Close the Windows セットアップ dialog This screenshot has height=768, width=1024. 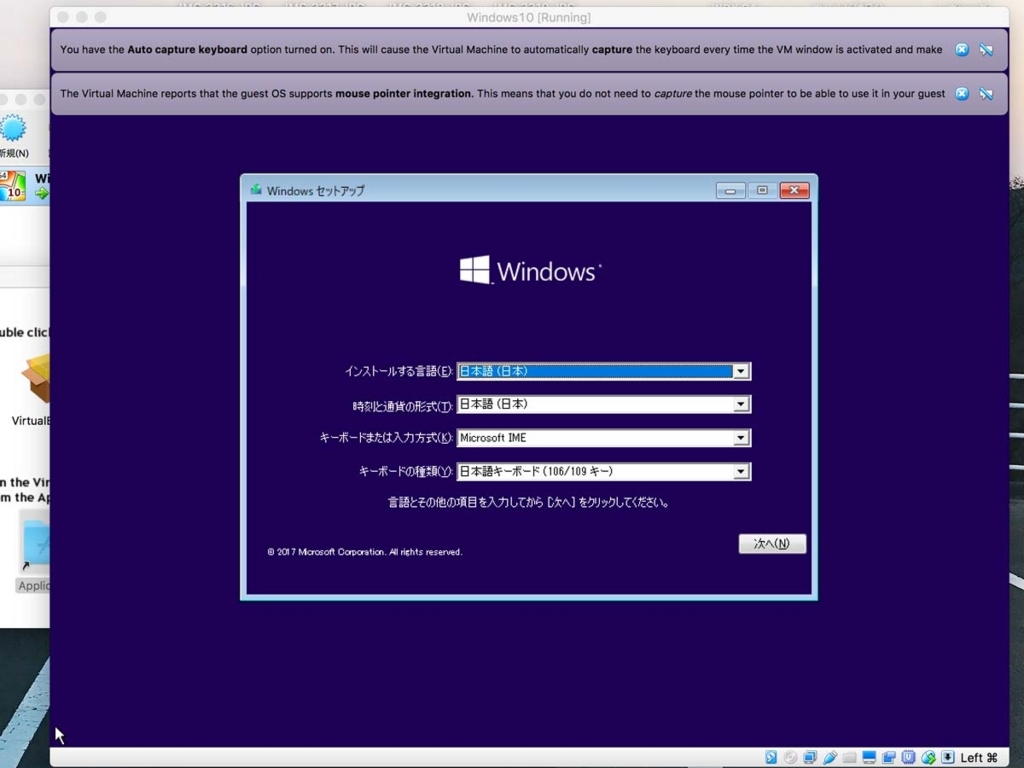tap(795, 190)
